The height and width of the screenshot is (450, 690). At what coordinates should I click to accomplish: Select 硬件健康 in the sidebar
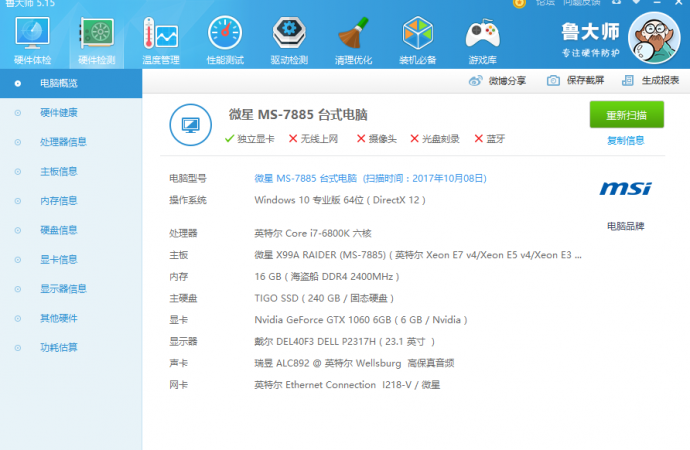coord(58,113)
